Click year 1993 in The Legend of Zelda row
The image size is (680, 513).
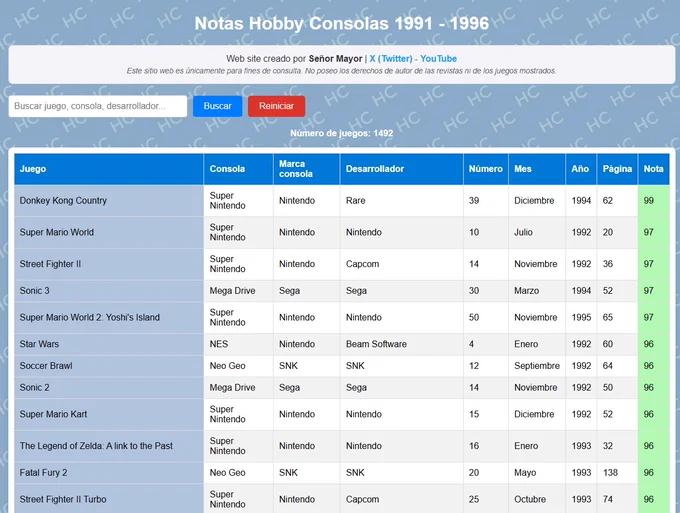tap(581, 446)
